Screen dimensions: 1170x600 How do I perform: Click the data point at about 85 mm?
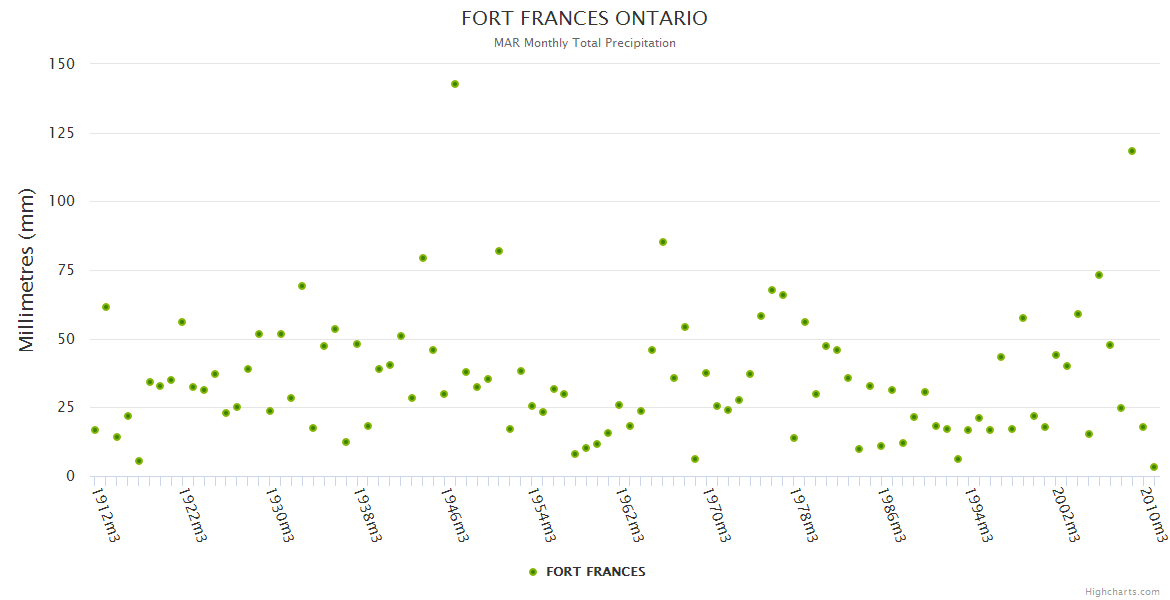coord(663,242)
